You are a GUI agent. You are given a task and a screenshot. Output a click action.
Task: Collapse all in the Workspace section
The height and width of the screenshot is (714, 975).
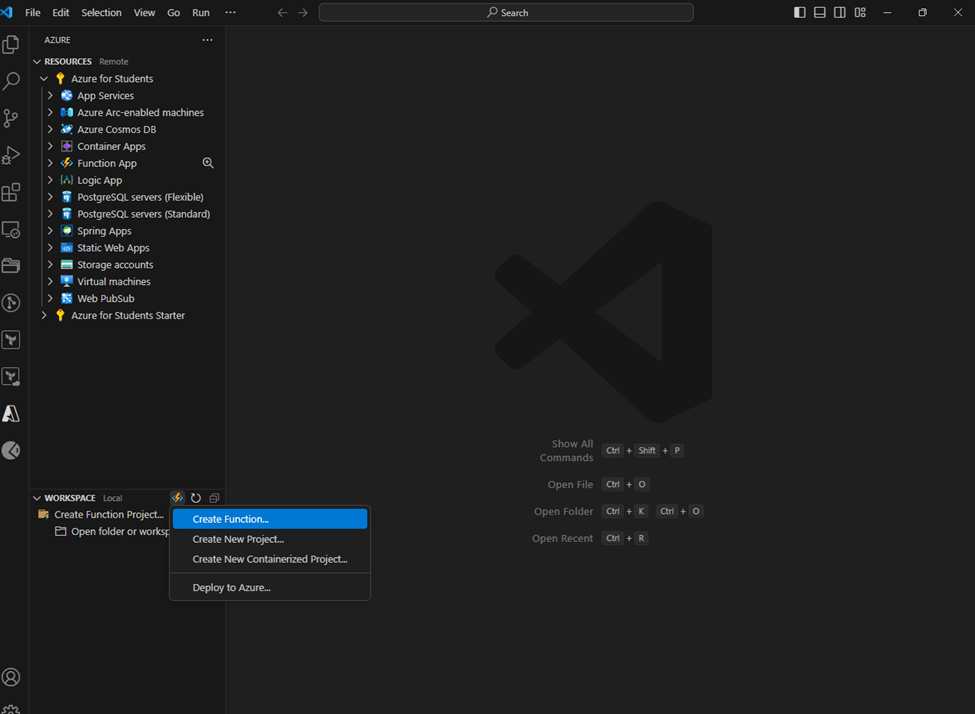coord(214,498)
